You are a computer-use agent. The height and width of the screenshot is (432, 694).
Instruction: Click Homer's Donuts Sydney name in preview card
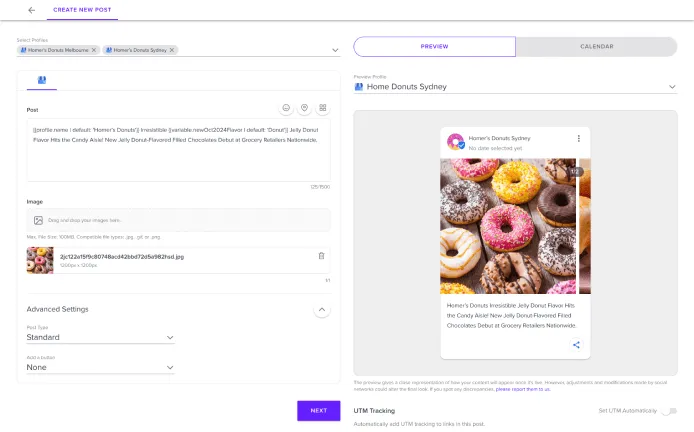coord(499,138)
